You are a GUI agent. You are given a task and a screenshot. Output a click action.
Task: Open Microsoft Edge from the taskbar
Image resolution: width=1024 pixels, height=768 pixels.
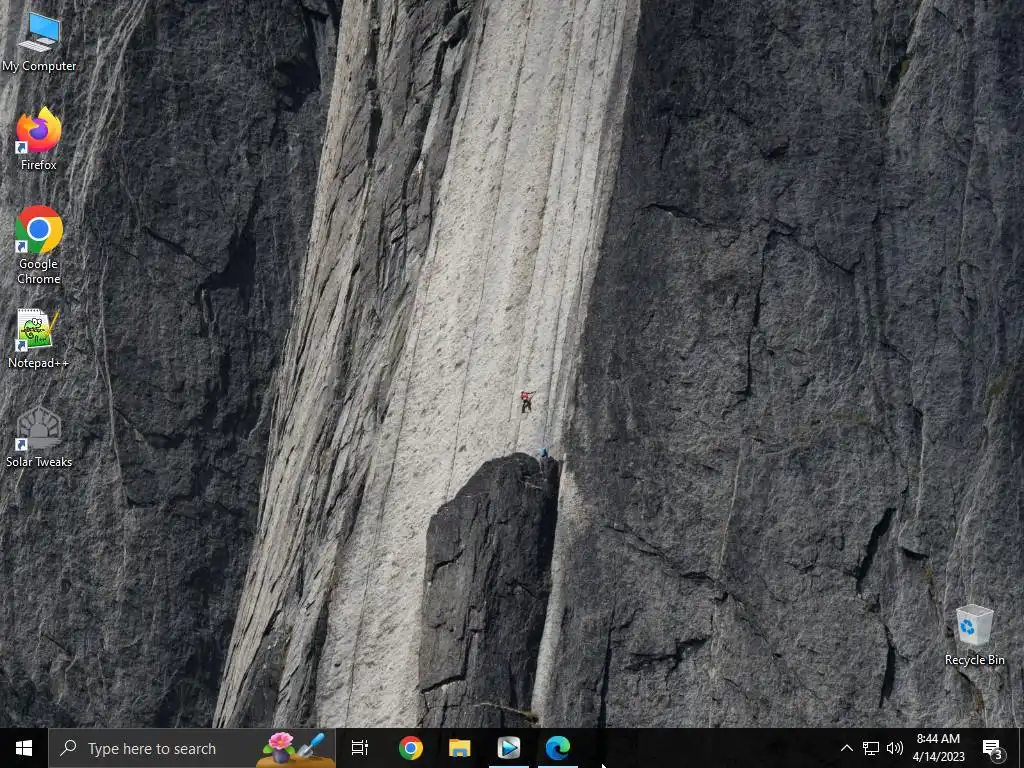pyautogui.click(x=558, y=748)
